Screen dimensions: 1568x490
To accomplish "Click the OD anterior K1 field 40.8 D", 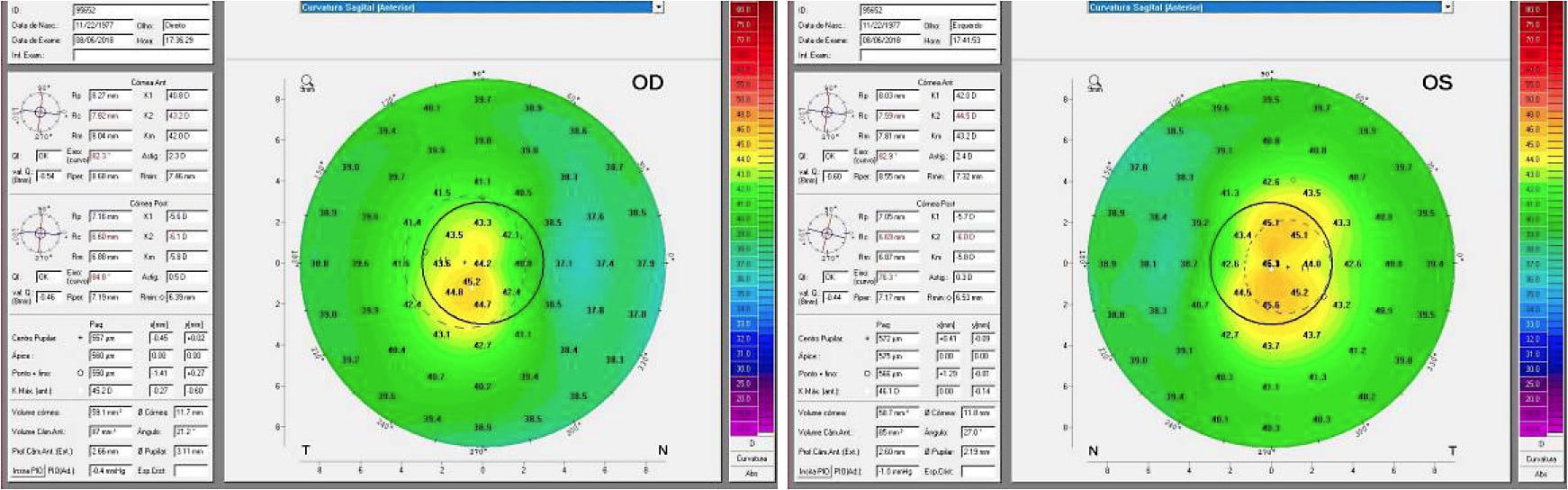I will point(186,95).
